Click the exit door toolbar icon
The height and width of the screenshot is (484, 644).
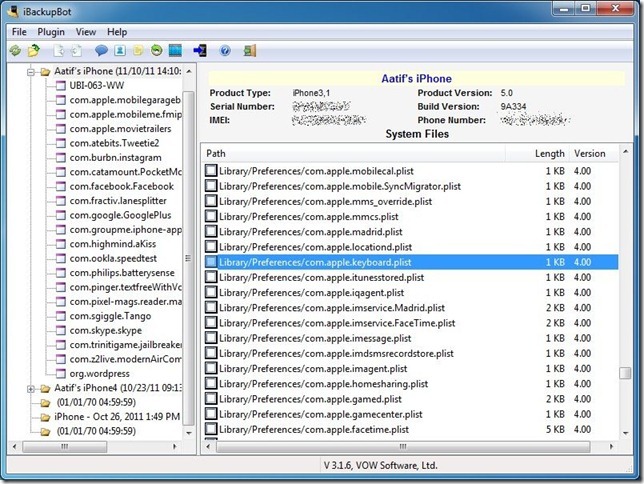coord(250,50)
